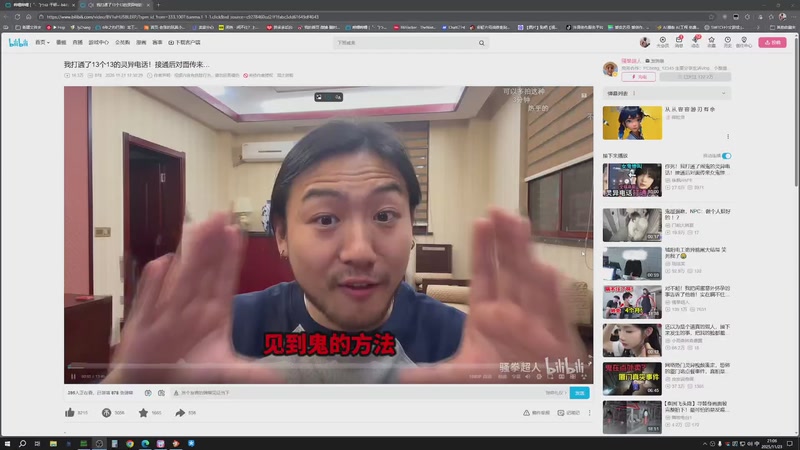Viewport: 800px width, 450px height.
Task: Focus the header search input field
Action: coord(405,43)
